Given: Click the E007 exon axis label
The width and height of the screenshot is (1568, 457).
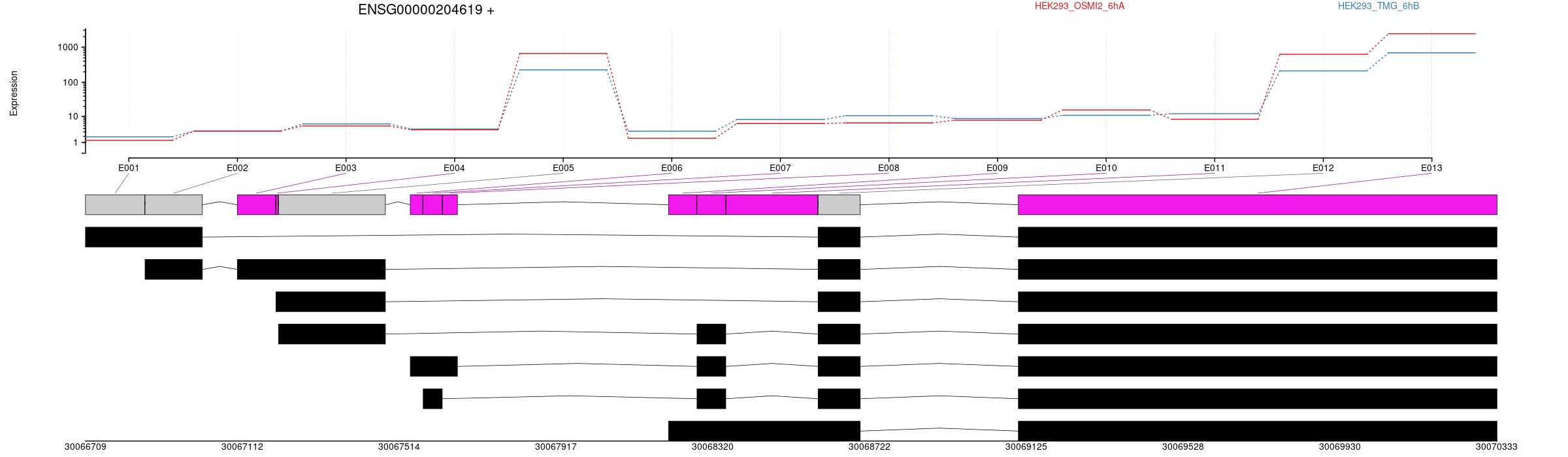Looking at the screenshot, I should point(780,168).
